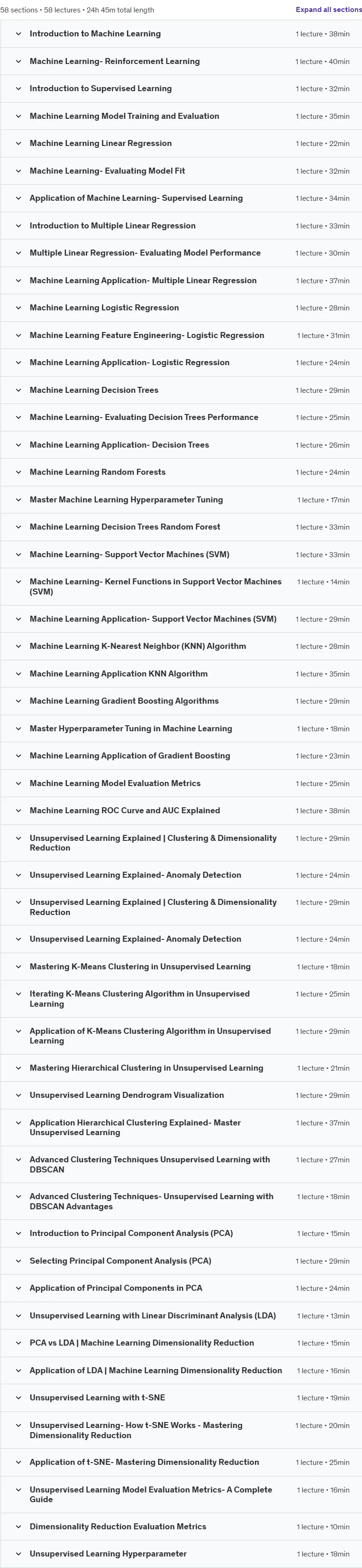The height and width of the screenshot is (1568, 362).
Task: Open chevron next to PCA vs LDA section
Action: click(x=18, y=1343)
